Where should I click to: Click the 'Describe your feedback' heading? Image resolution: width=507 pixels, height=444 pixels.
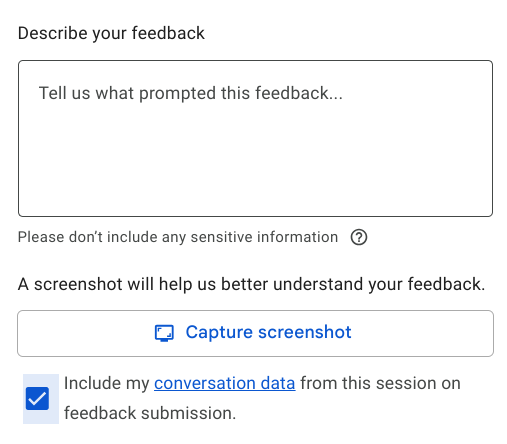point(111,33)
